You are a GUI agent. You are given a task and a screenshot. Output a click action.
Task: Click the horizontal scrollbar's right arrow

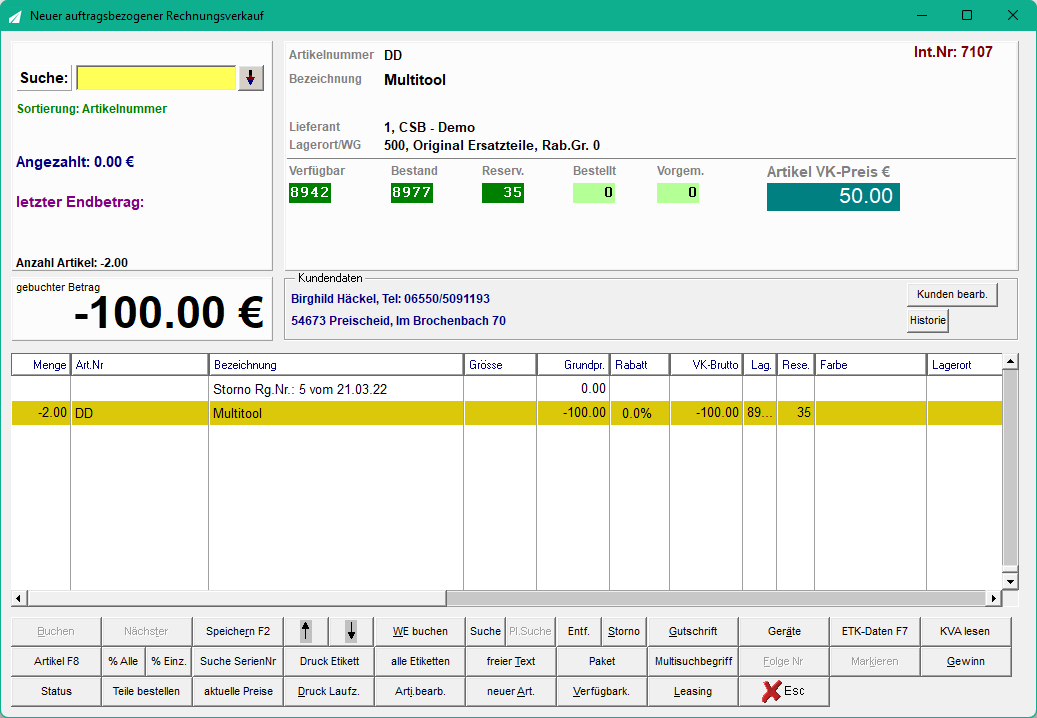[x=993, y=598]
